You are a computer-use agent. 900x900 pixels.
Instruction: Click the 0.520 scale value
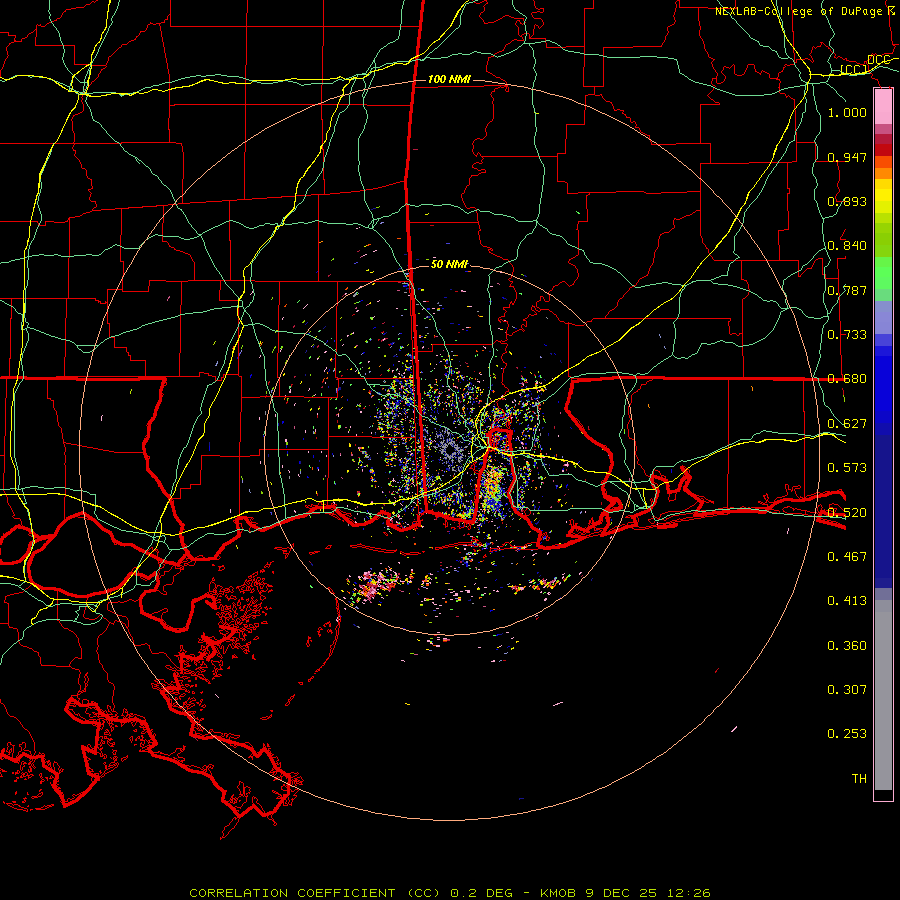coord(847,512)
